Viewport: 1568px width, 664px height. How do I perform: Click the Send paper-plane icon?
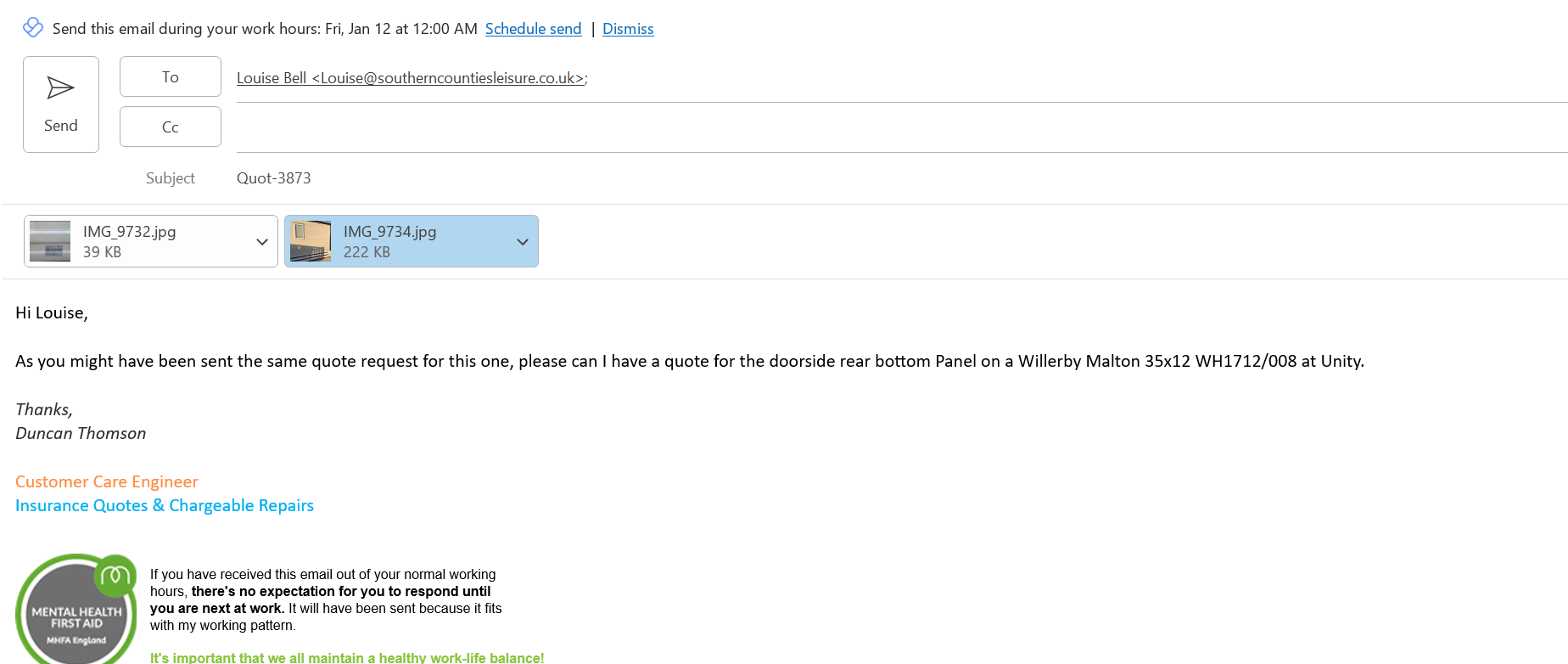tap(60, 87)
